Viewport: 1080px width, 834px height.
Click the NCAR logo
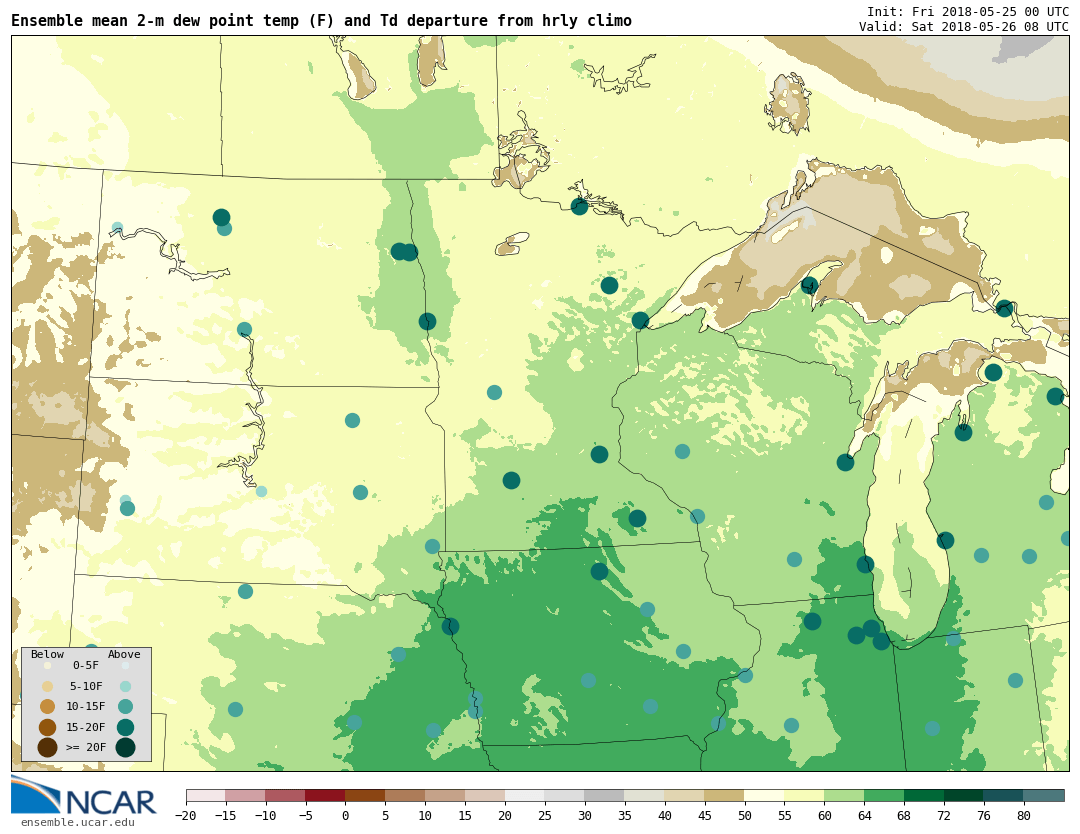click(x=84, y=796)
